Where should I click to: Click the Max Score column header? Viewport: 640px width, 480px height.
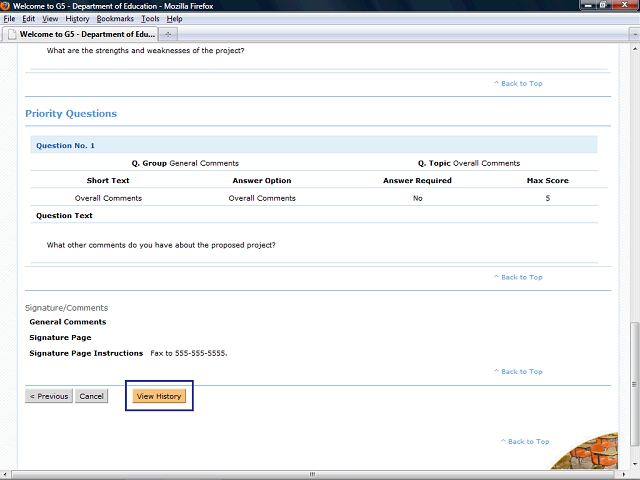(547, 180)
